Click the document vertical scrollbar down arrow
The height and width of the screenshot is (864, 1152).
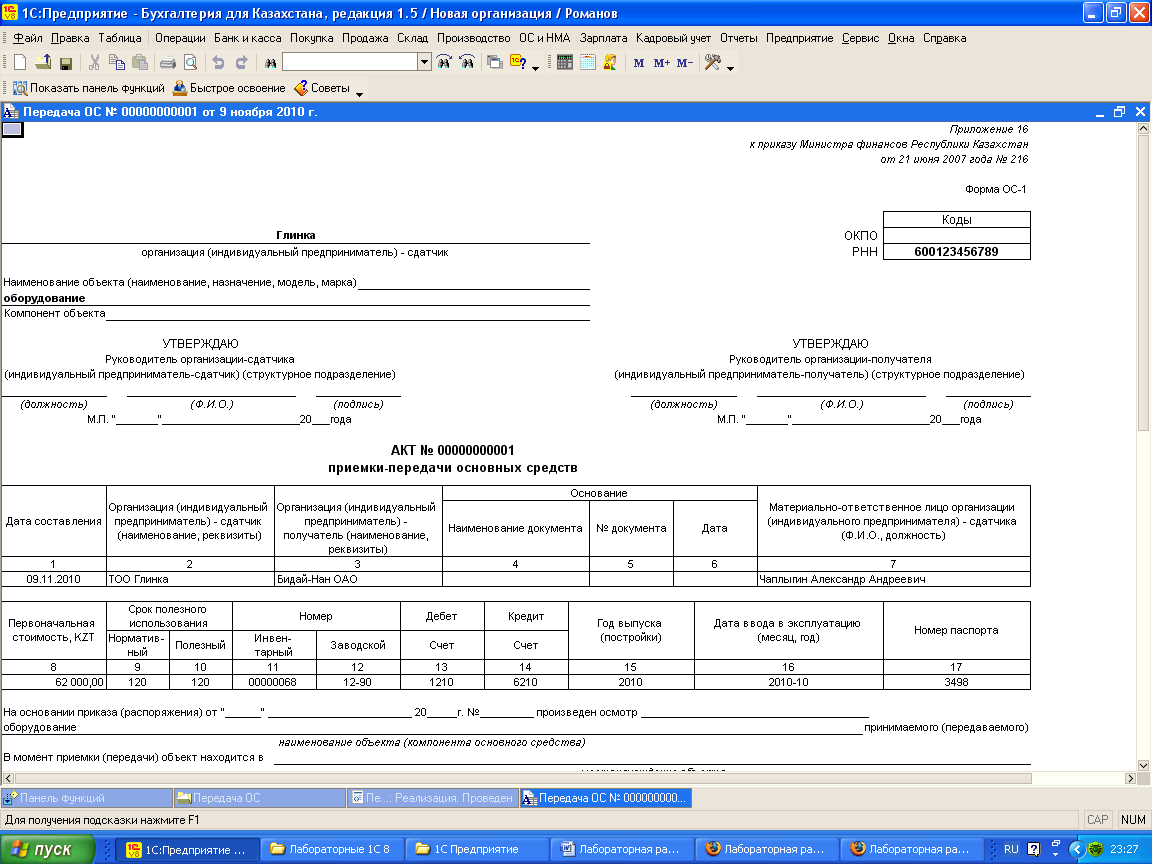(x=1143, y=765)
